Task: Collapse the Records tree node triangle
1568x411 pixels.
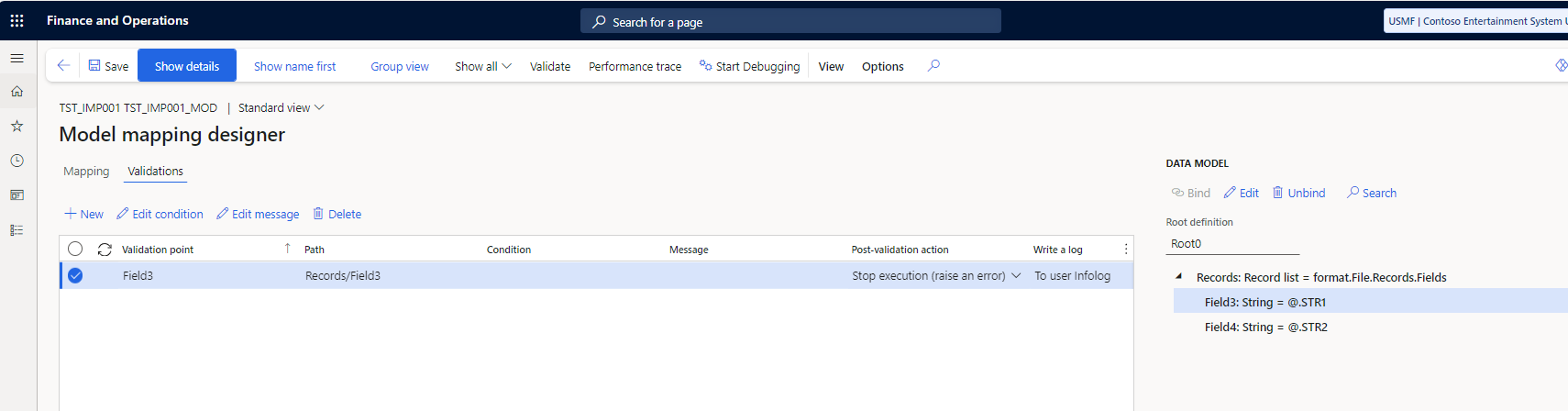Action: [x=1178, y=276]
